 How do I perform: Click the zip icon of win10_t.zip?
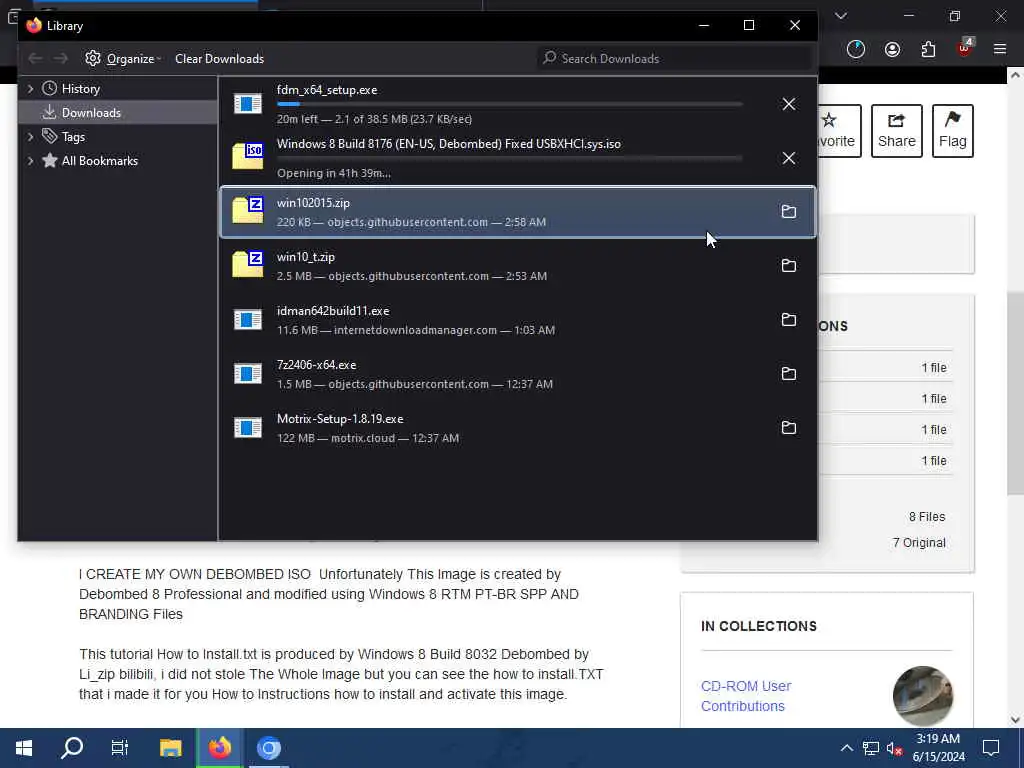tap(248, 264)
